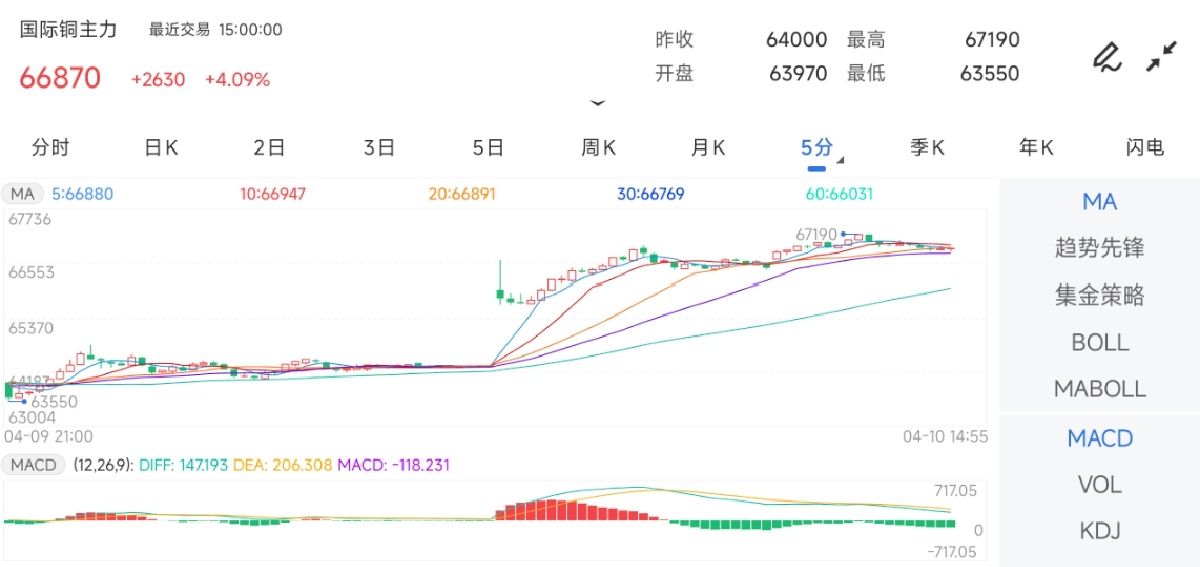The height and width of the screenshot is (567, 1200).
Task: Open the 5分 period dropdown arrow
Action: click(x=840, y=160)
